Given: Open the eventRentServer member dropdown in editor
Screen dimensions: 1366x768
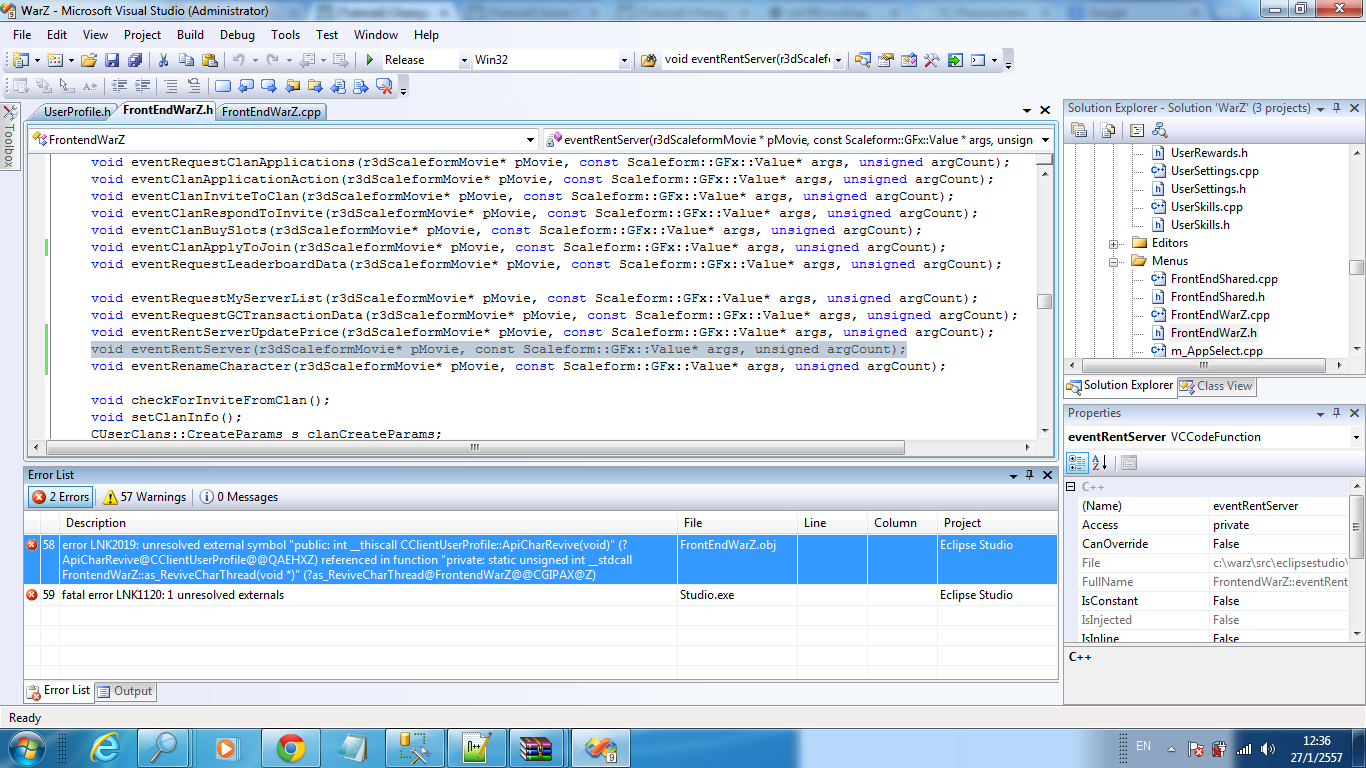Looking at the screenshot, I should (1045, 140).
